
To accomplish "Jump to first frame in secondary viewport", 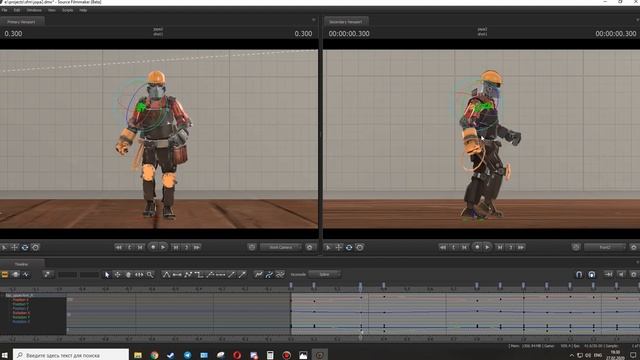I will coord(442,247).
